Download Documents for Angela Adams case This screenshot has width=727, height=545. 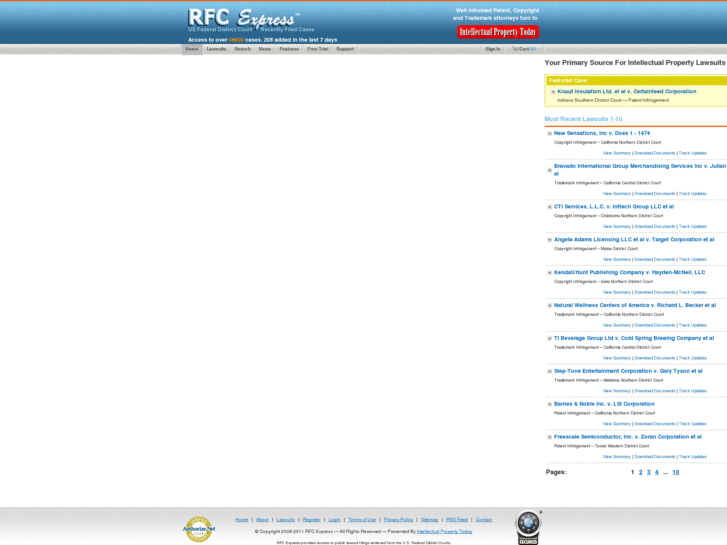655,260
